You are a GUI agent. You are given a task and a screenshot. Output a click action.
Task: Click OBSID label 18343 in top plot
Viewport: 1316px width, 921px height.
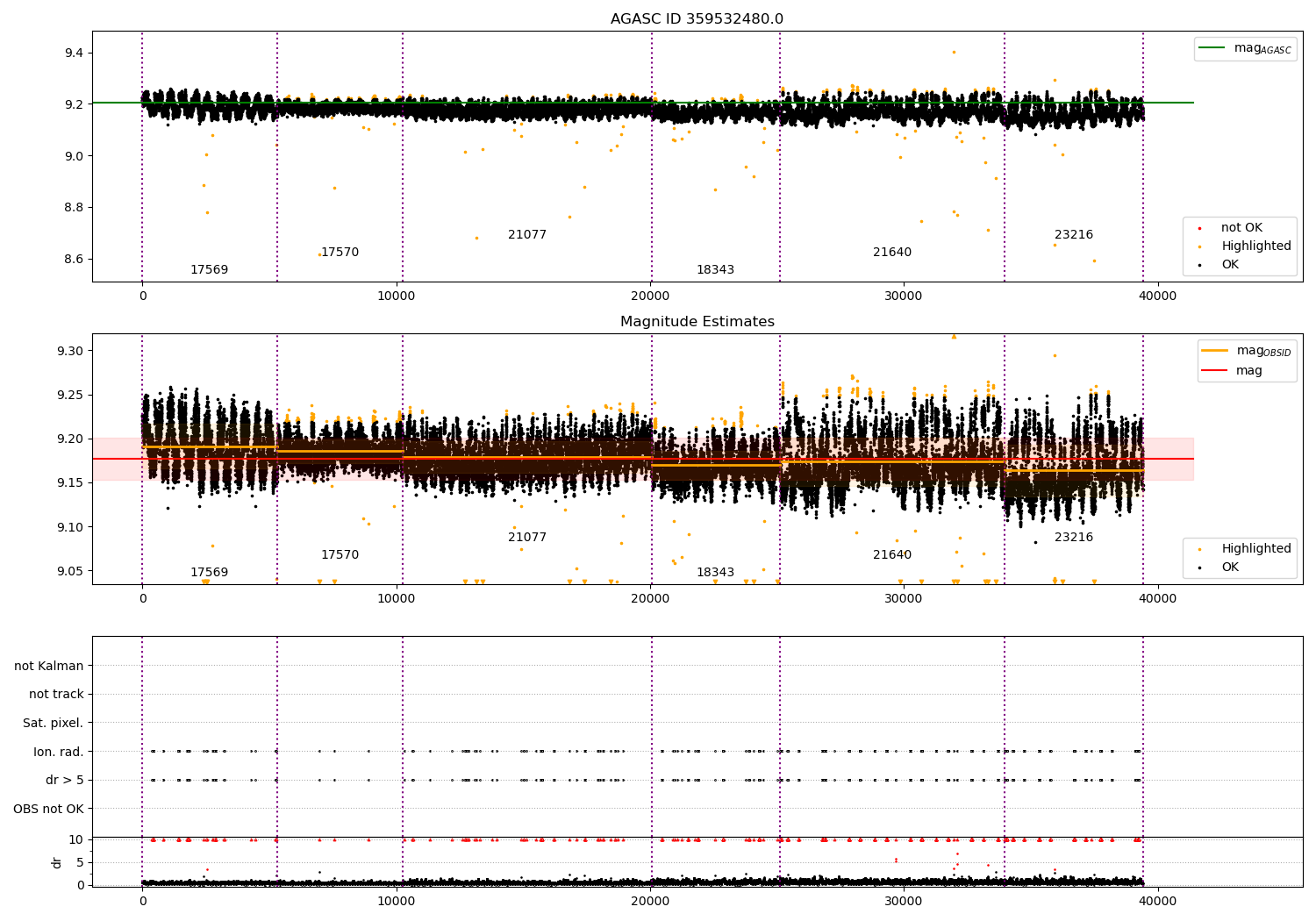pyautogui.click(x=715, y=270)
